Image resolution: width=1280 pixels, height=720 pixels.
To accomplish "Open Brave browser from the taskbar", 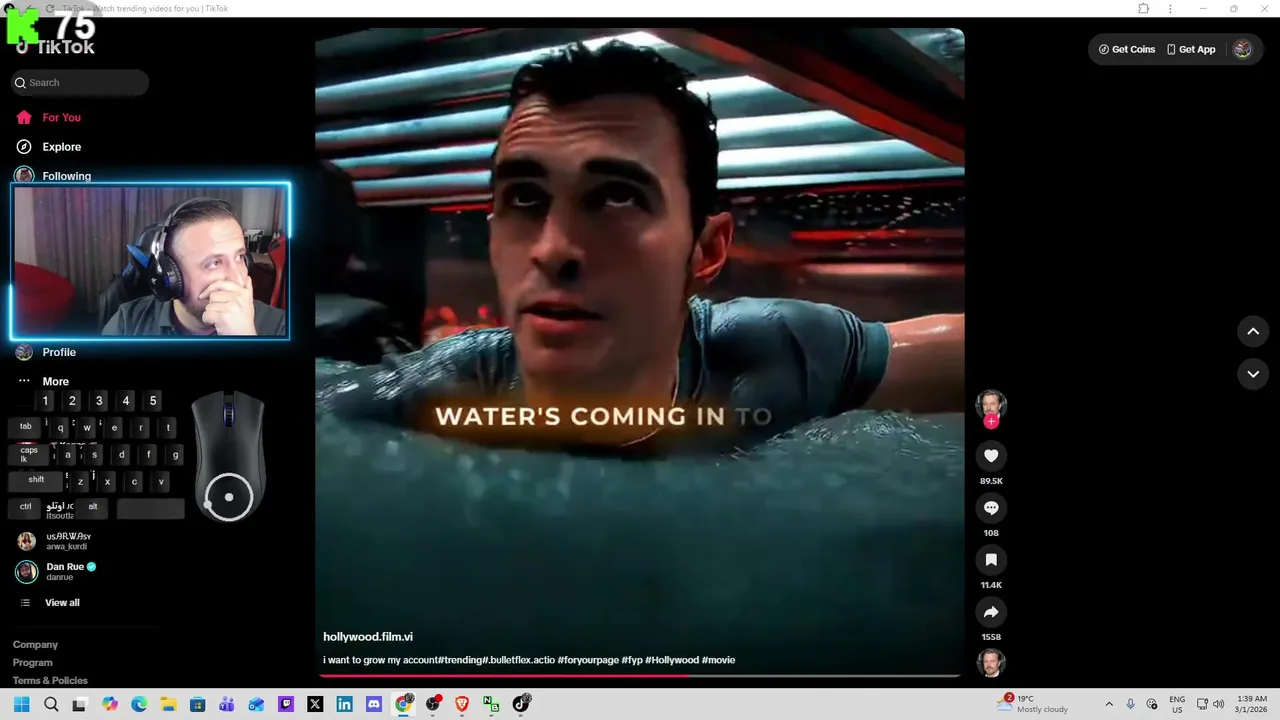I will (x=462, y=704).
